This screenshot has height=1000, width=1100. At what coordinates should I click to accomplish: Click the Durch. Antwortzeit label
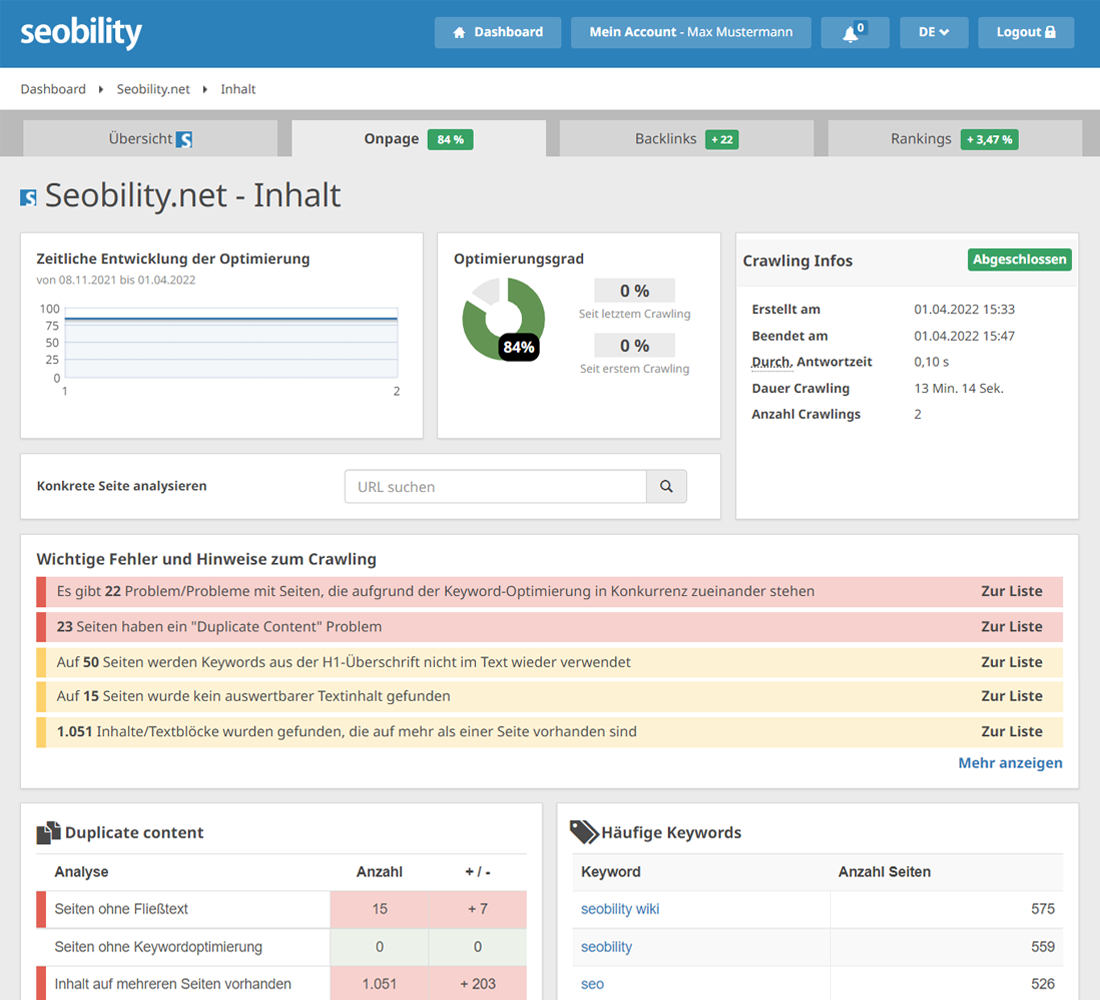click(x=812, y=362)
